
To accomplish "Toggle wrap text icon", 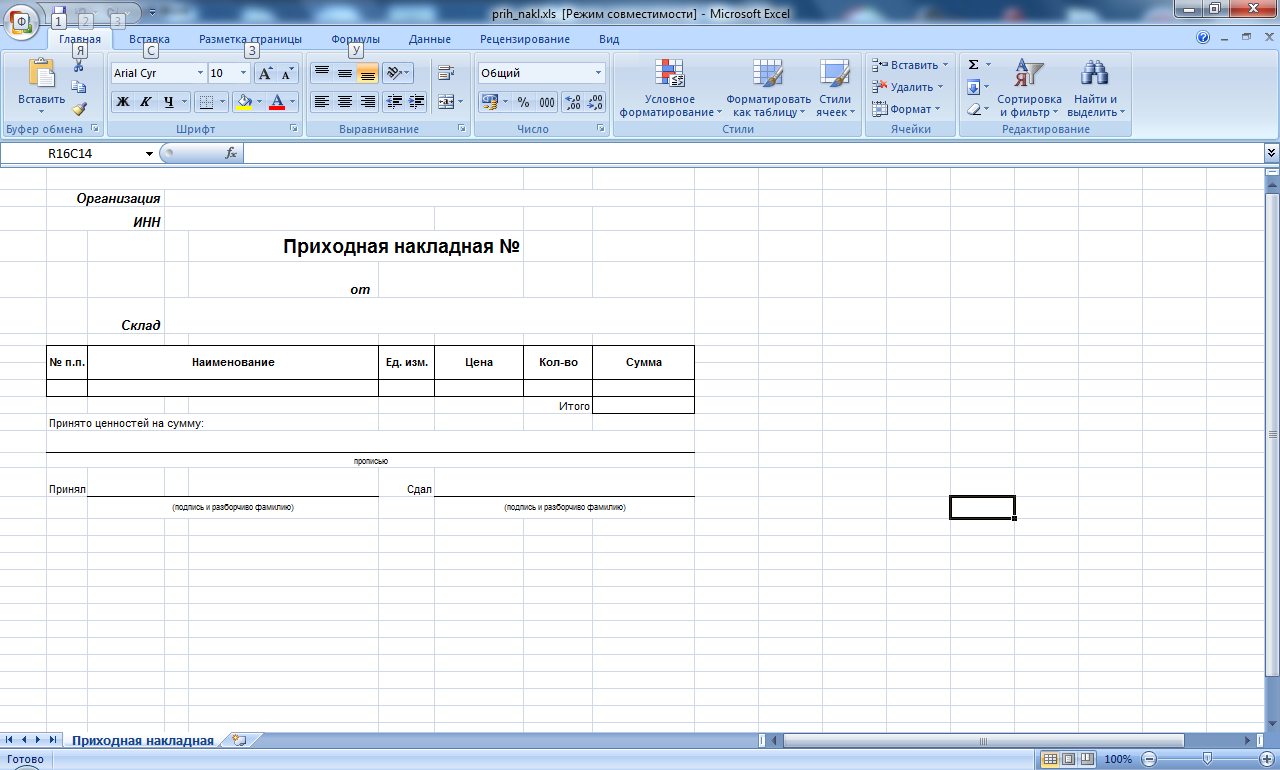I will pos(446,72).
